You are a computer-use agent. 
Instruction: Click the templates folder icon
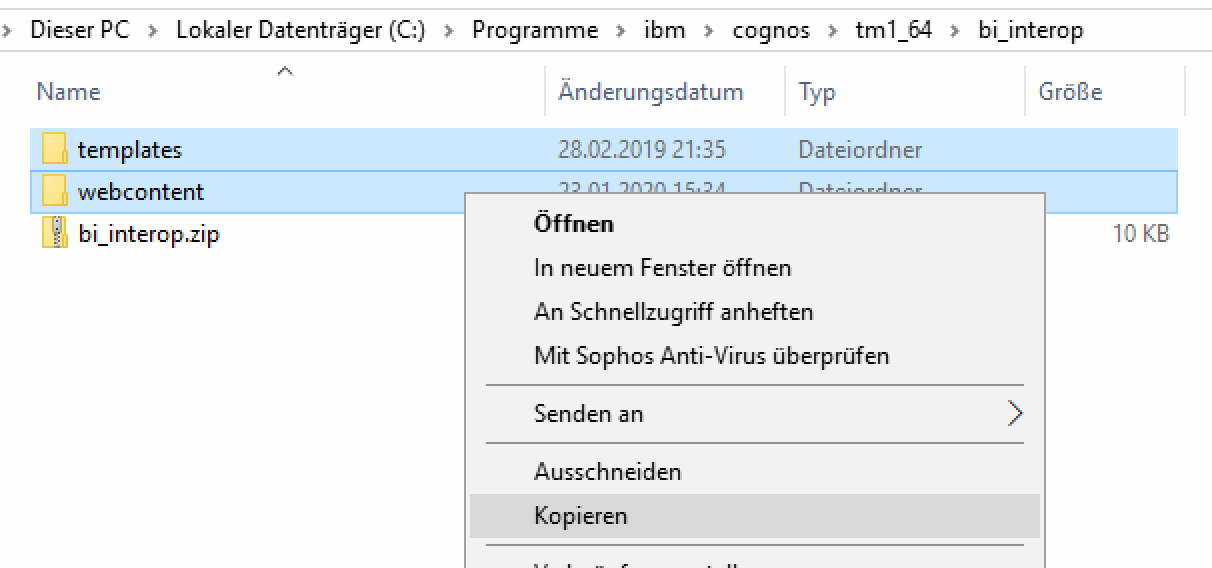point(54,150)
